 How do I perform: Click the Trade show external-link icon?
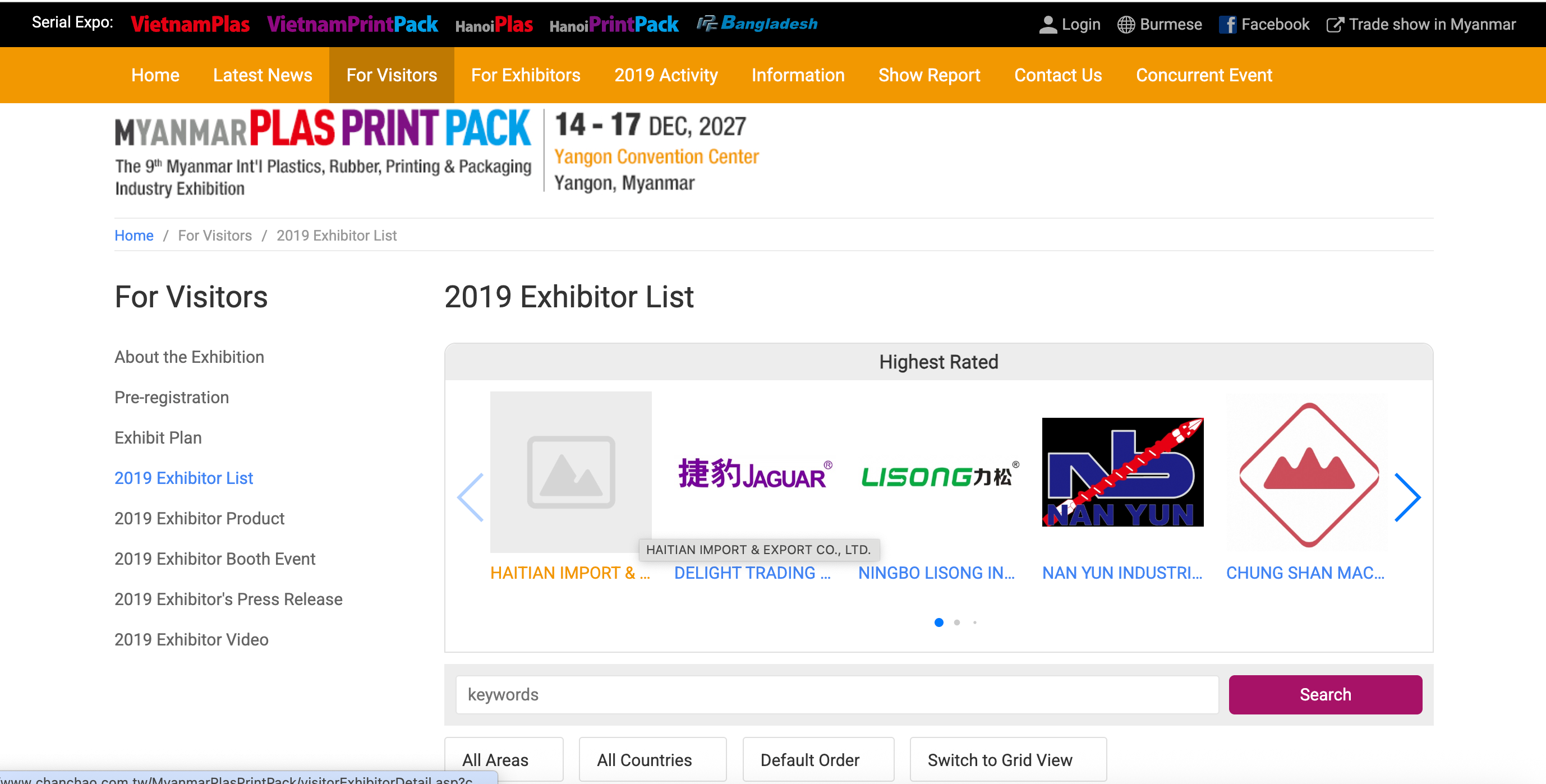point(1335,25)
